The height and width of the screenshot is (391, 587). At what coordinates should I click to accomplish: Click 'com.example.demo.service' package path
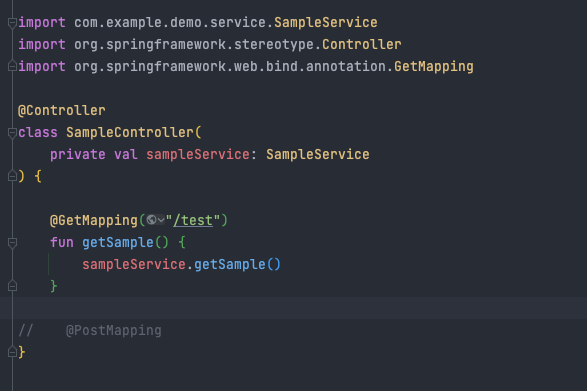[170, 22]
